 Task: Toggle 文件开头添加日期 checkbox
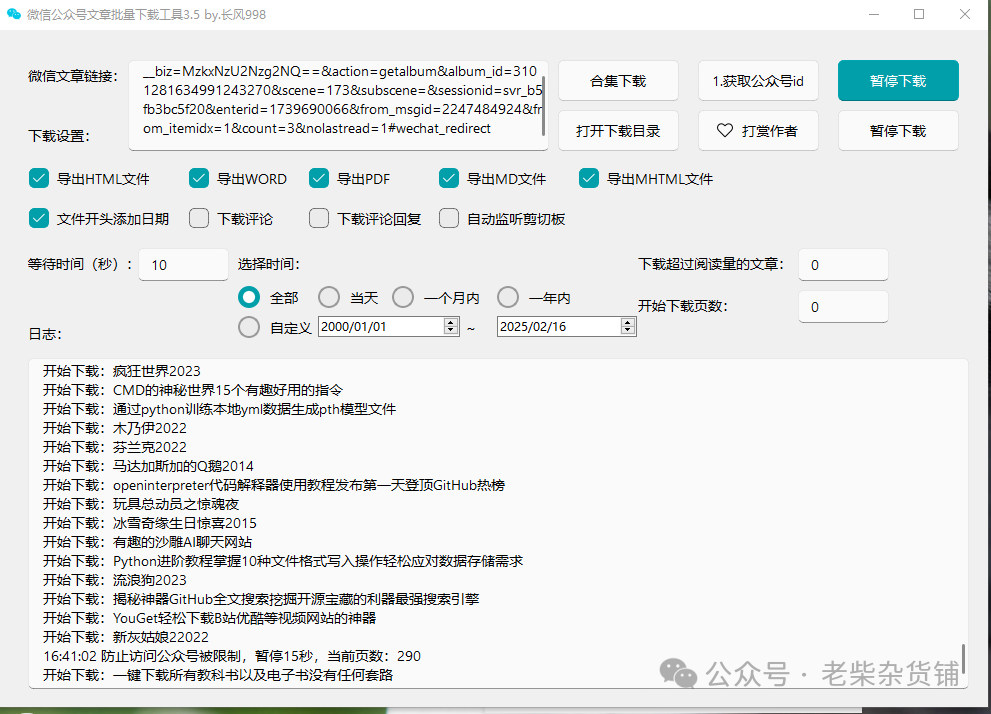tap(39, 219)
